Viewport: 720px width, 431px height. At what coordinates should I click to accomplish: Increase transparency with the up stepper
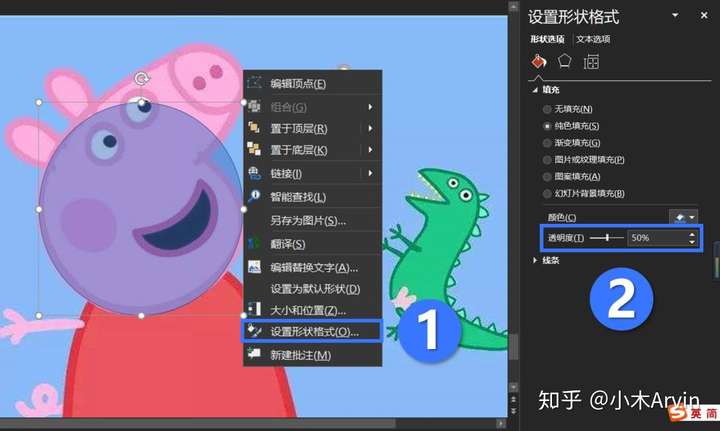(692, 235)
